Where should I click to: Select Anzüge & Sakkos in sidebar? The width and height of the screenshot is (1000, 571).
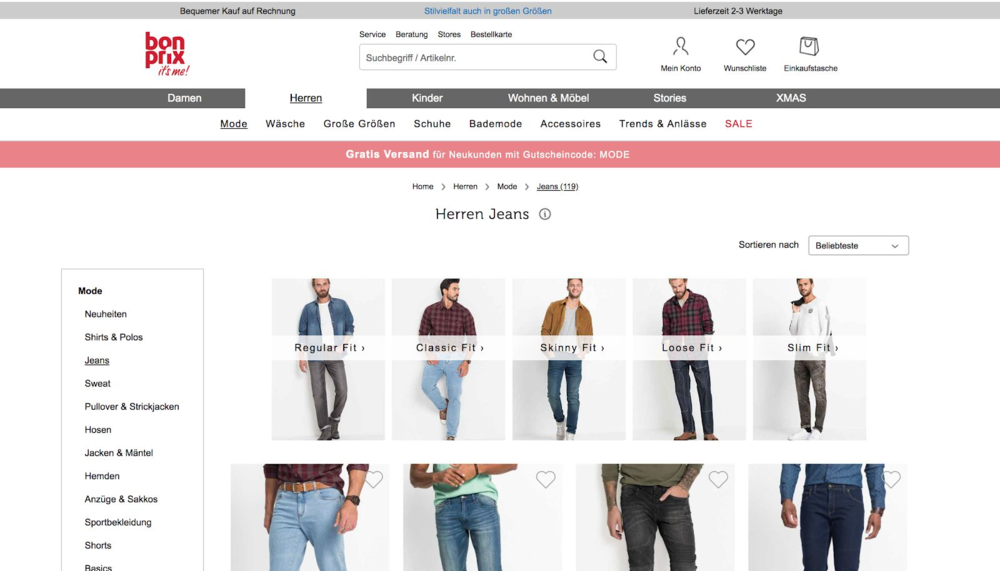pos(121,499)
